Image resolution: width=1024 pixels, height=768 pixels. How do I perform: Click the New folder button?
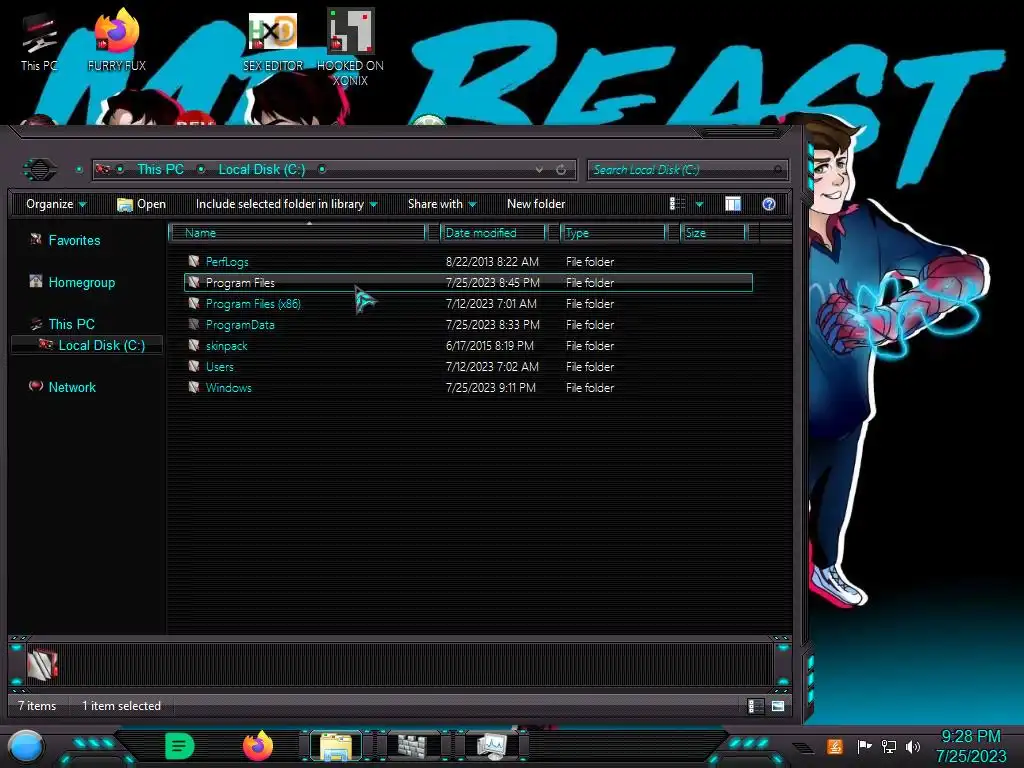[x=536, y=204]
